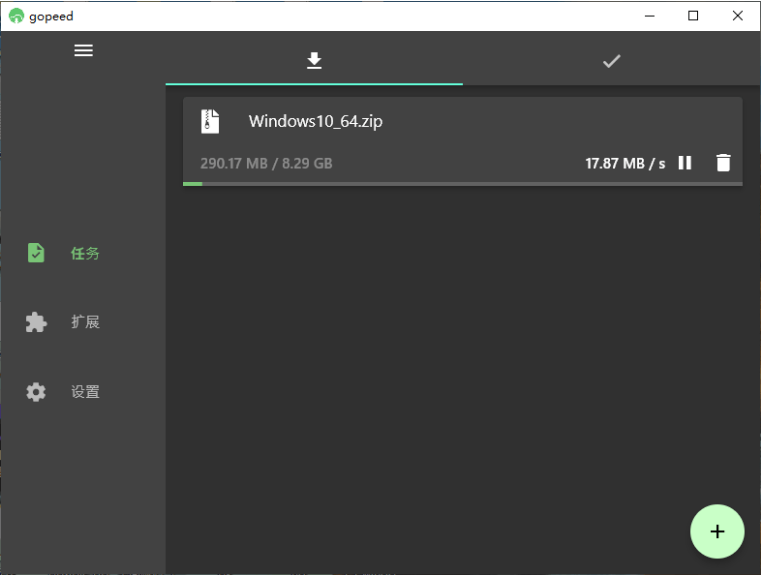Click the download progress bar
This screenshot has width=761, height=575.
(x=463, y=184)
